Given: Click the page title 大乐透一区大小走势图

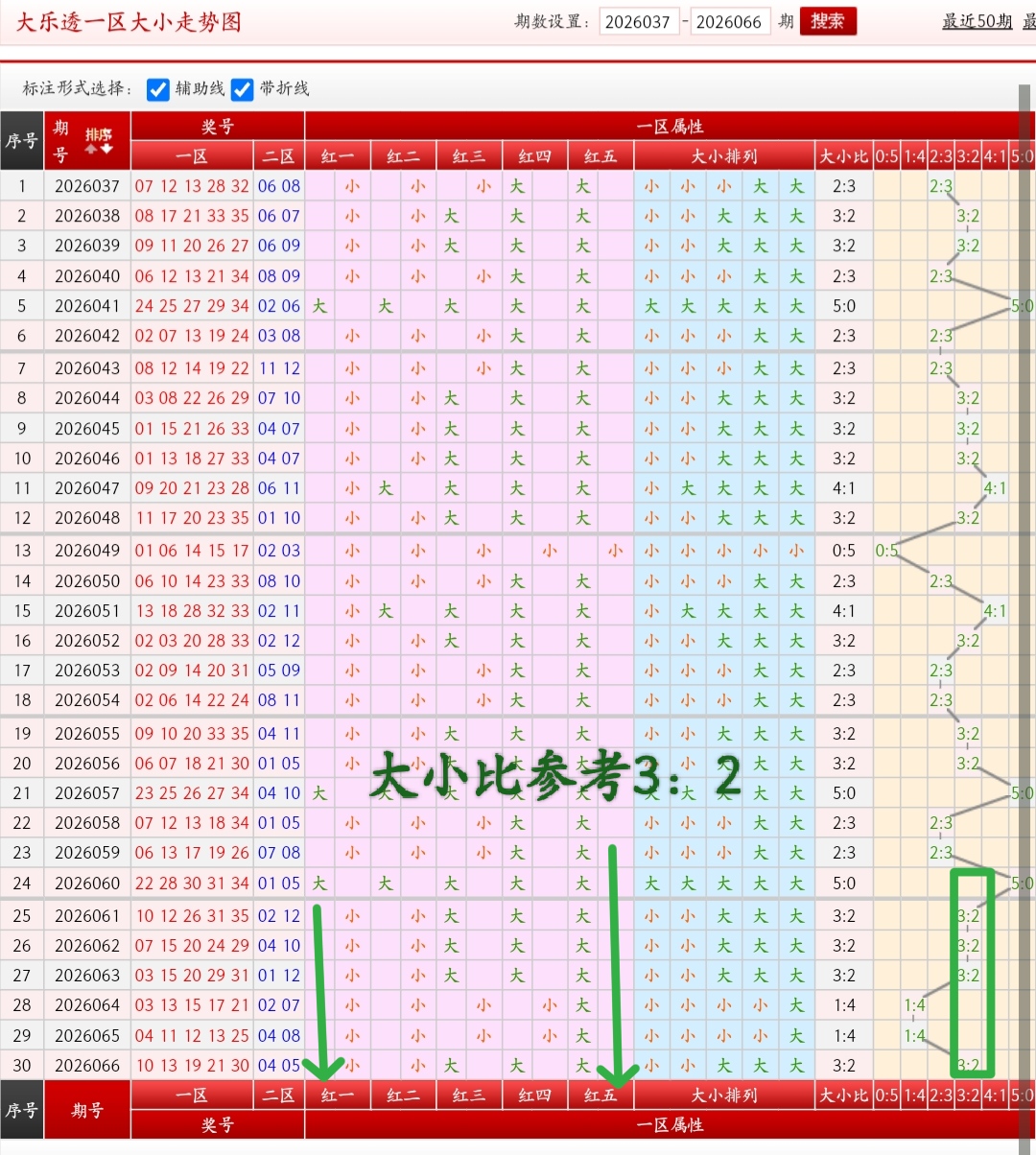Looking at the screenshot, I should [x=129, y=22].
